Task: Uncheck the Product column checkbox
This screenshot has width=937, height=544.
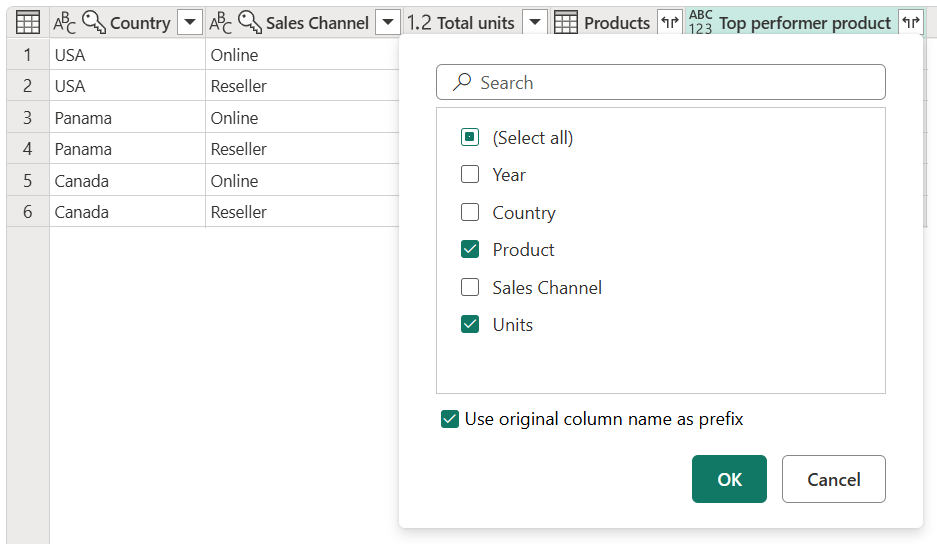Action: click(470, 250)
